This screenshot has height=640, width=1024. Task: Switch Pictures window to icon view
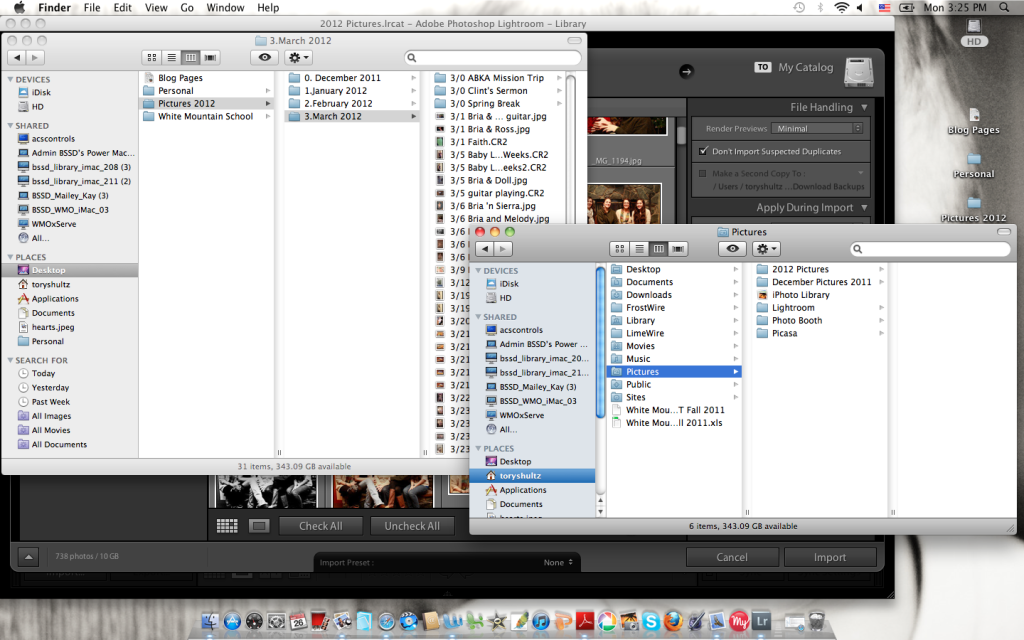coord(620,249)
